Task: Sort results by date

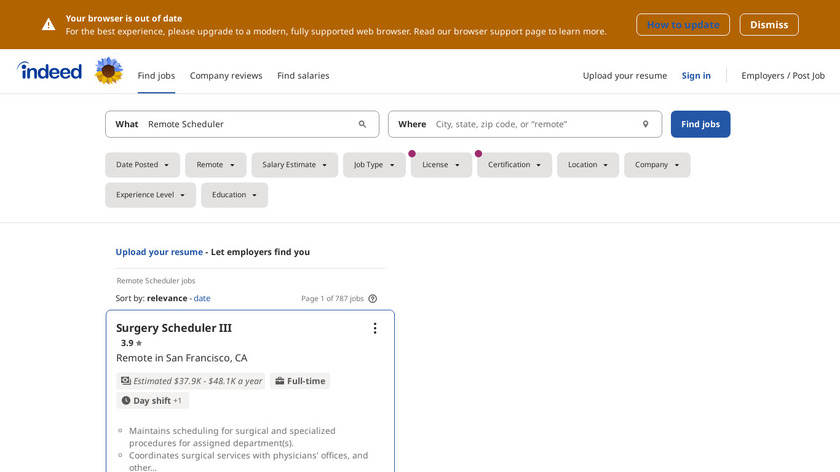Action: click(202, 298)
